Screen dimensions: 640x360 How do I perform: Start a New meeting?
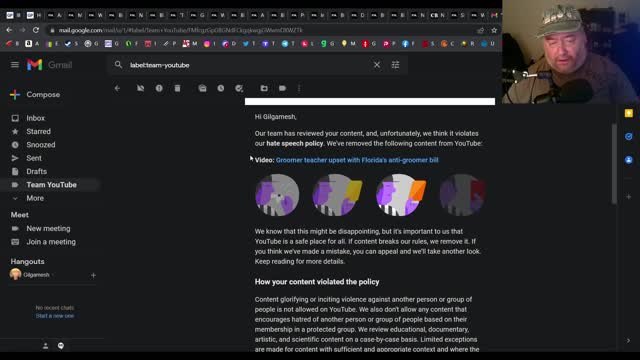click(x=48, y=229)
